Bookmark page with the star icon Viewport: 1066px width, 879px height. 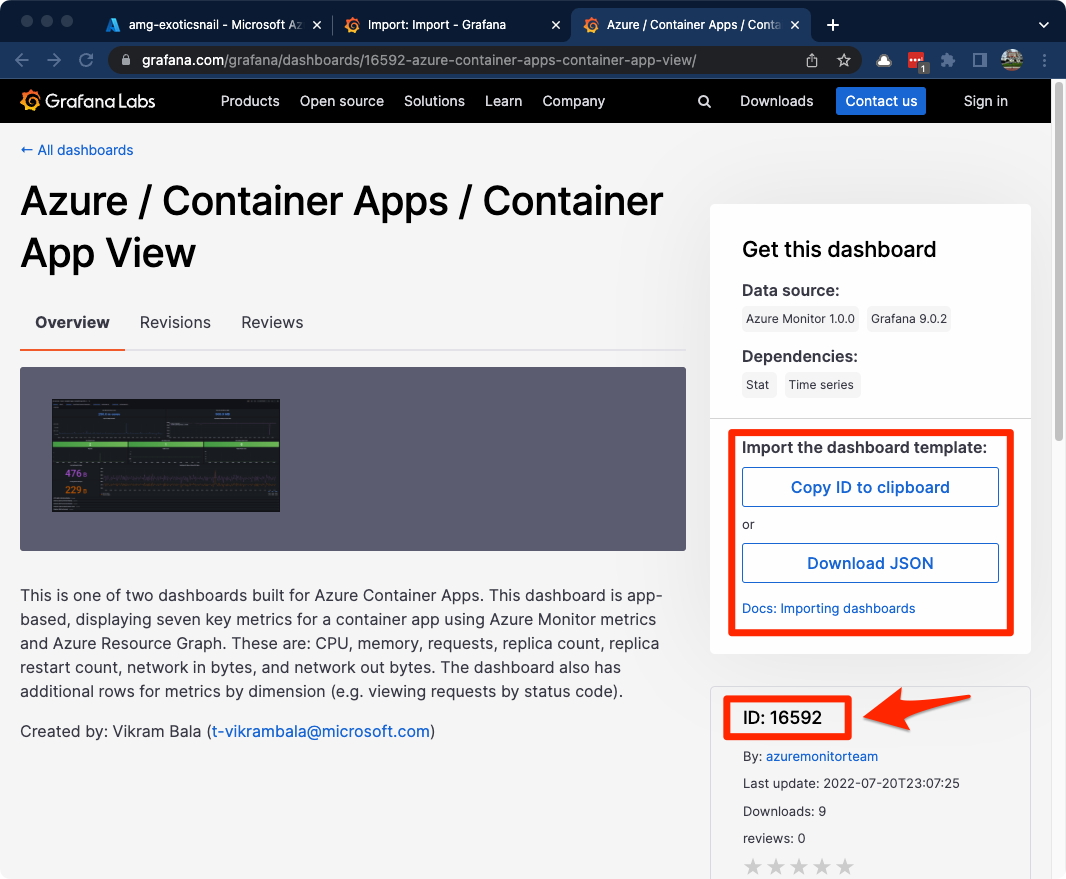tap(844, 60)
